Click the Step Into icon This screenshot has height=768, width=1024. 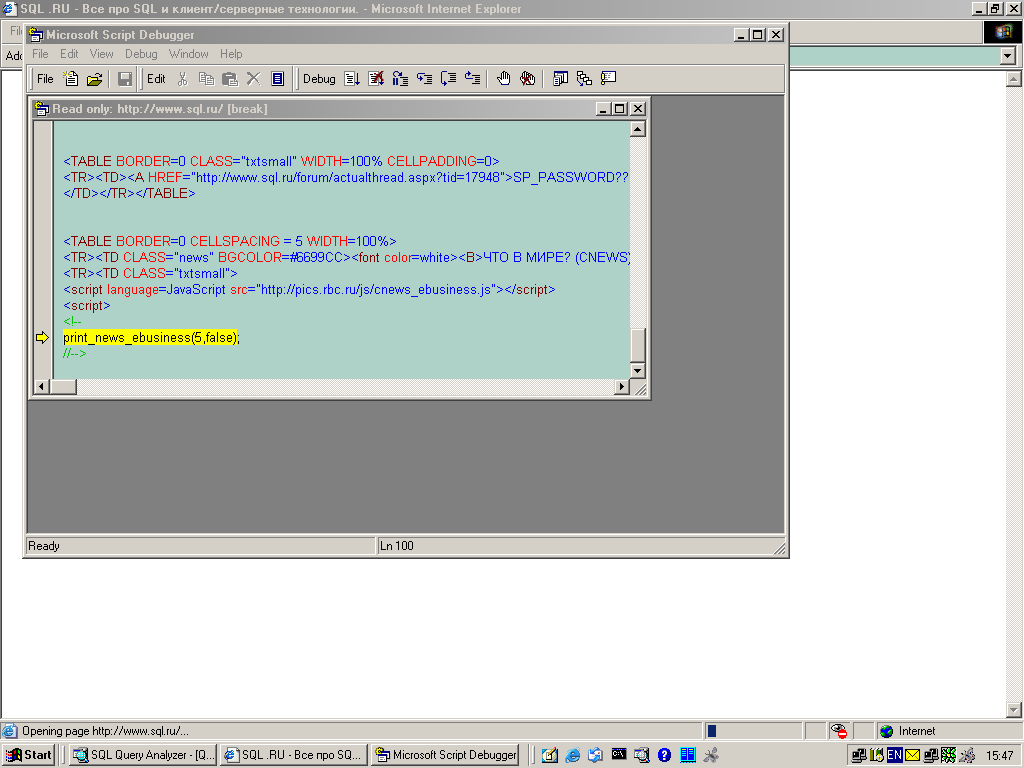click(424, 79)
